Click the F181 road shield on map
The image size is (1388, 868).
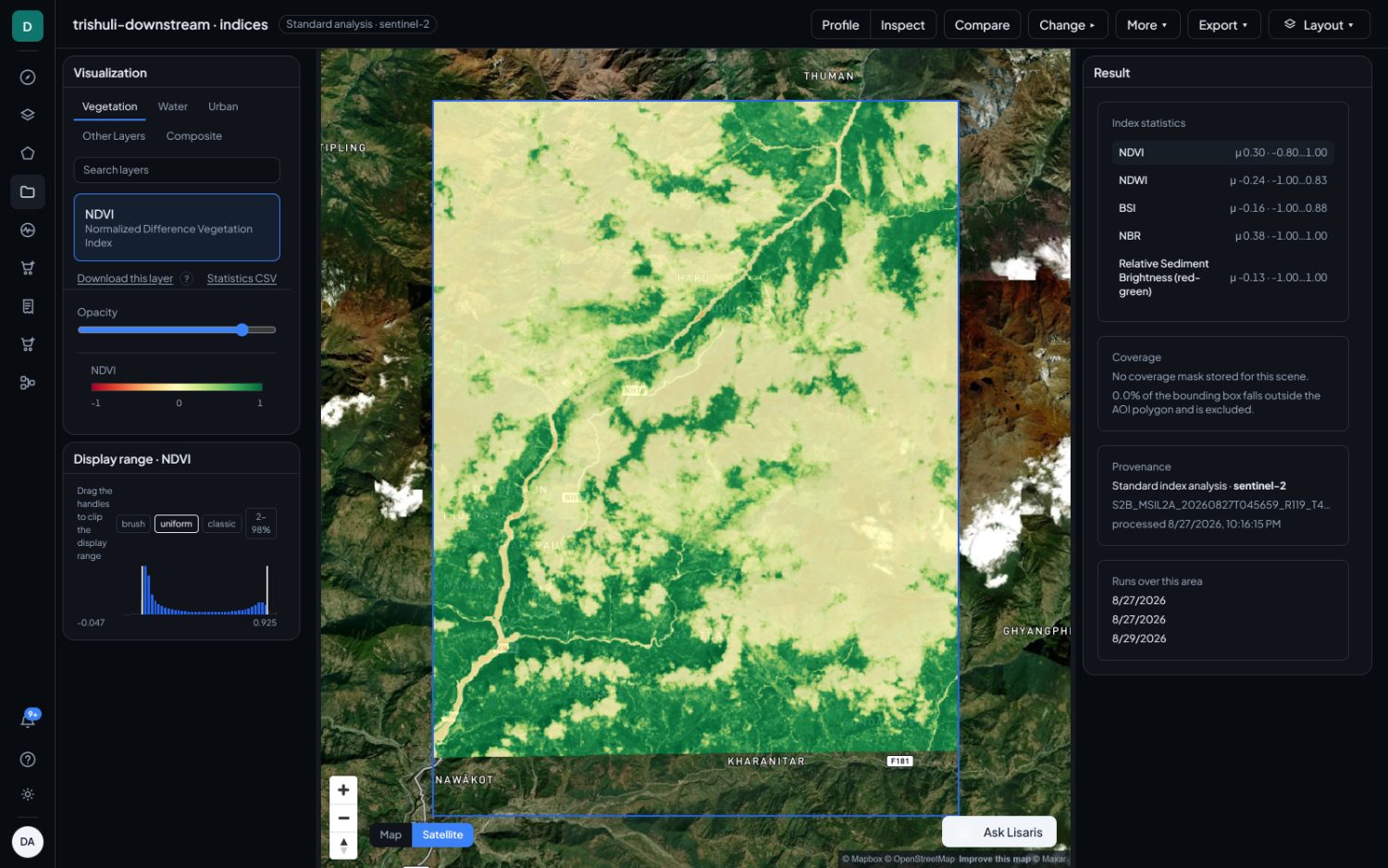point(899,762)
